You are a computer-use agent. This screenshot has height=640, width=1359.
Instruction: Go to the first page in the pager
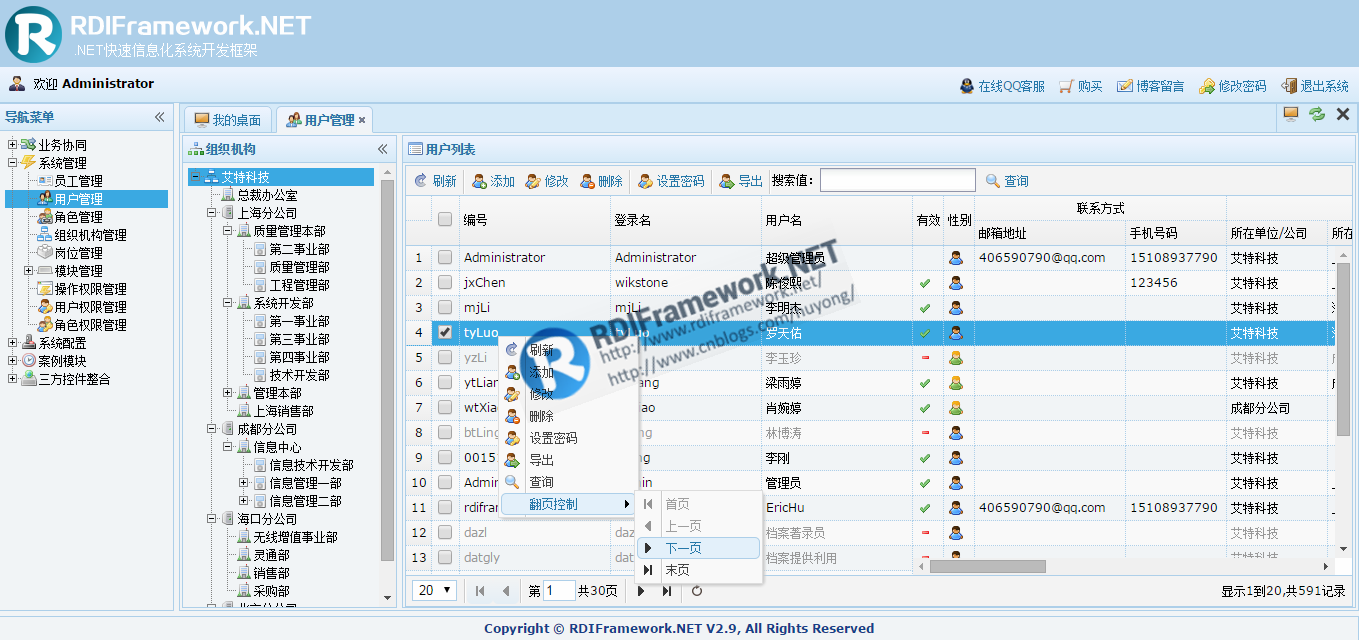click(x=480, y=591)
